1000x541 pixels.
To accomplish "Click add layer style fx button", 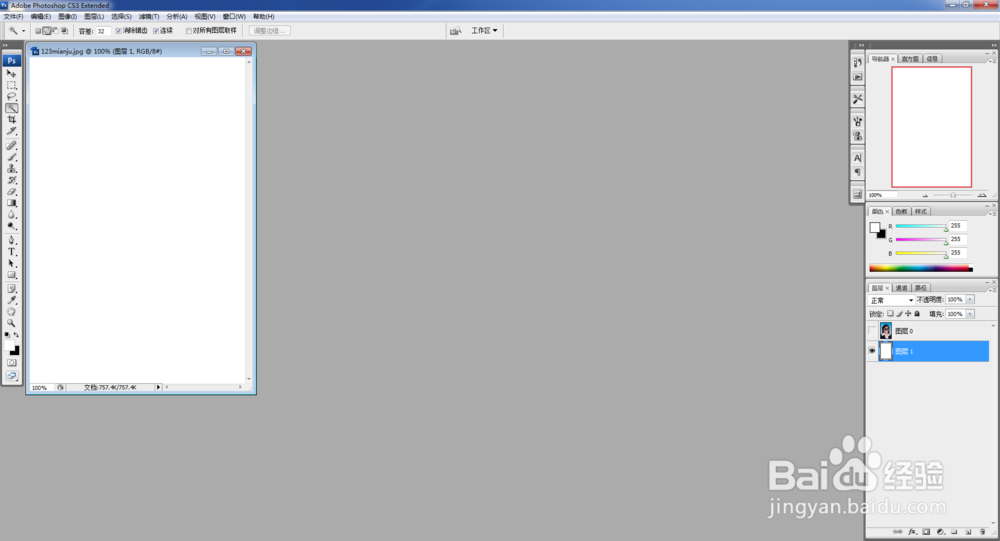I will [912, 531].
